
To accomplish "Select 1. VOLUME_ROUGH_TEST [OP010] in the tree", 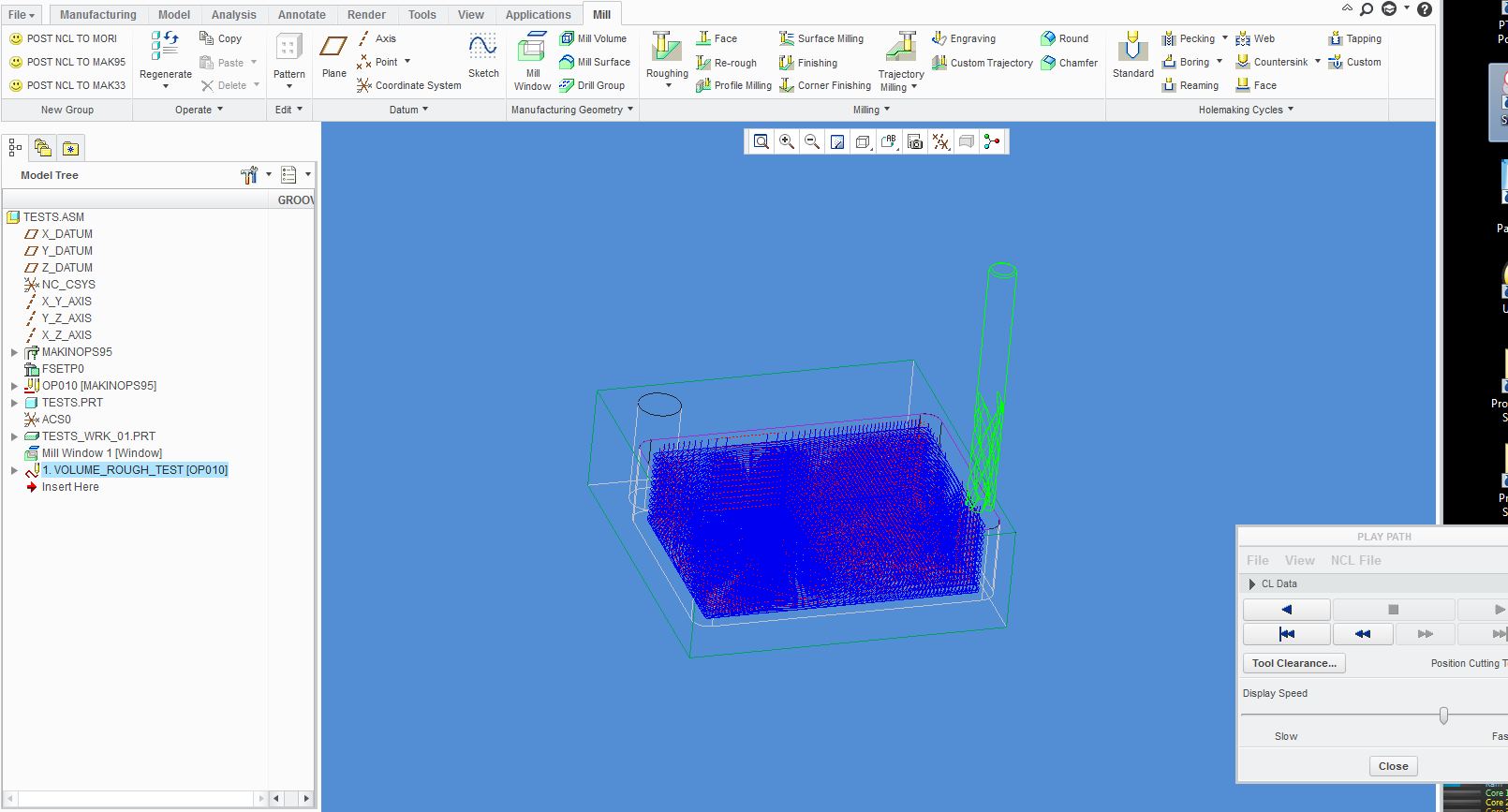I will [135, 470].
